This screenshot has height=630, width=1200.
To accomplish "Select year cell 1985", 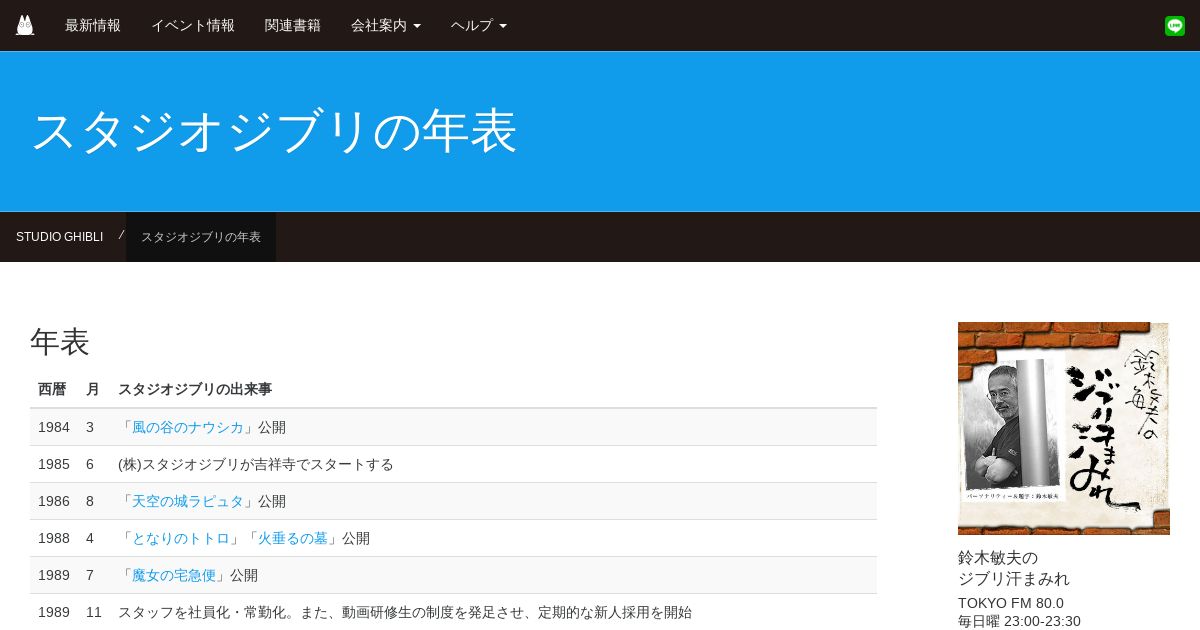I will pos(54,464).
